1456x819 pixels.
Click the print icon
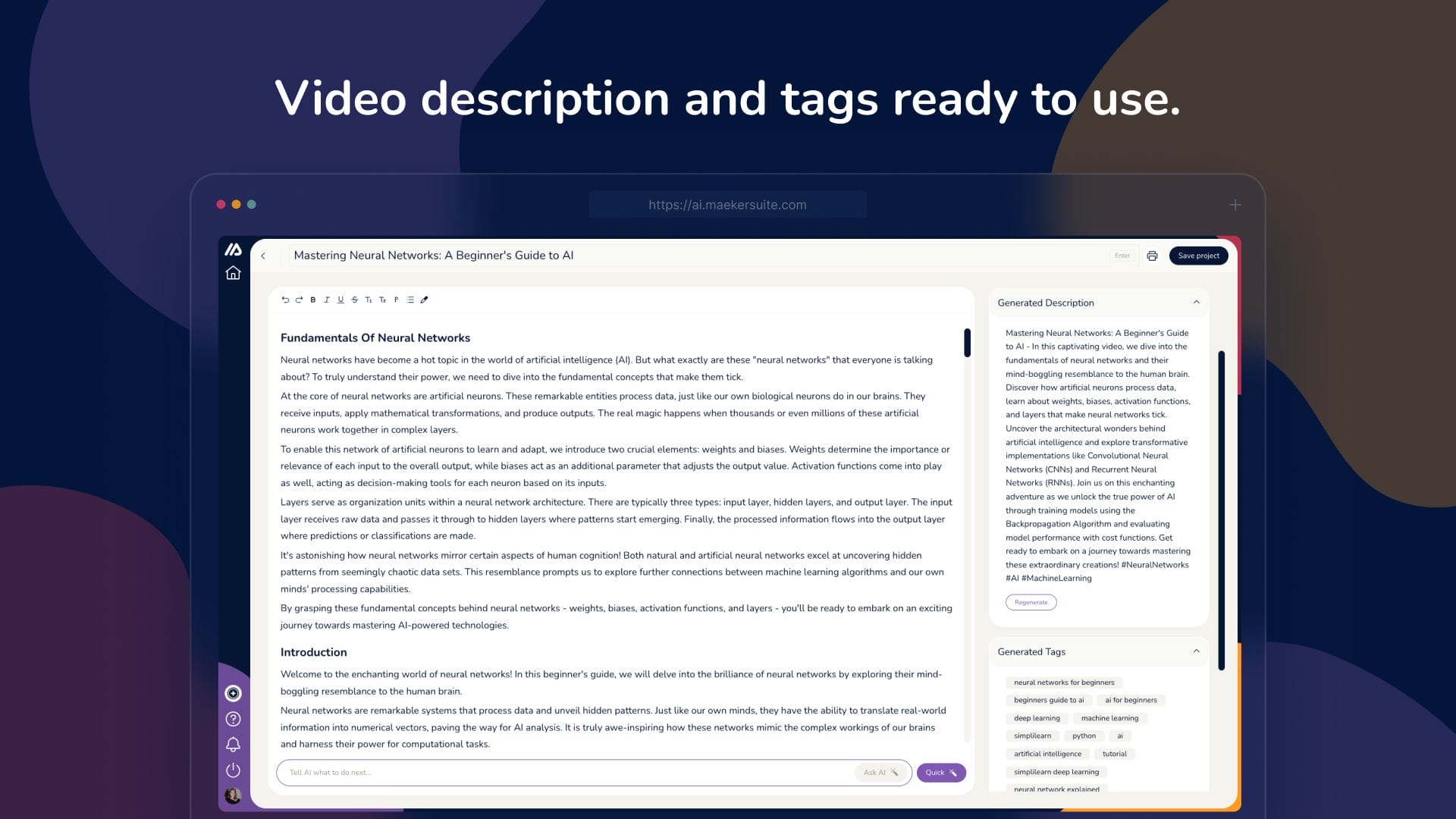[1152, 256]
